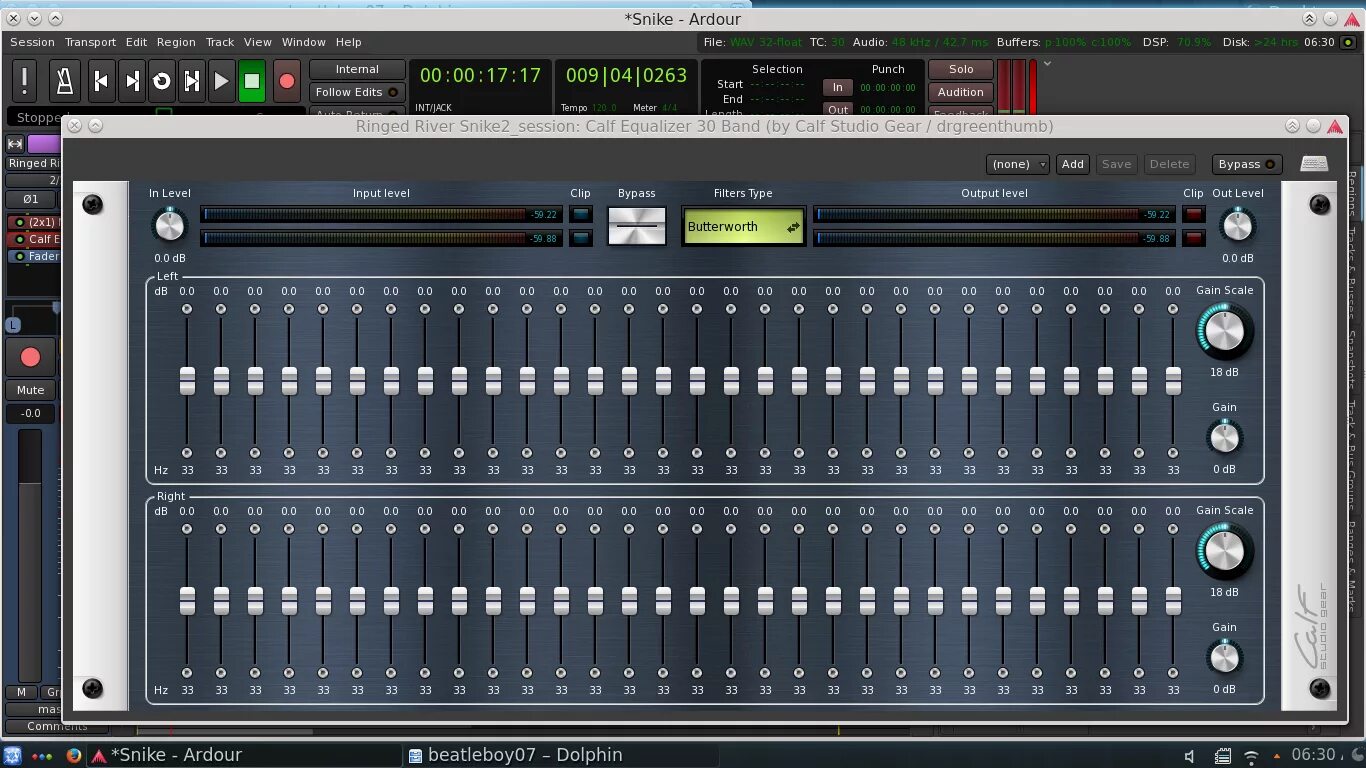The width and height of the screenshot is (1366, 768).
Task: Click the Add preset button
Action: pyautogui.click(x=1073, y=164)
